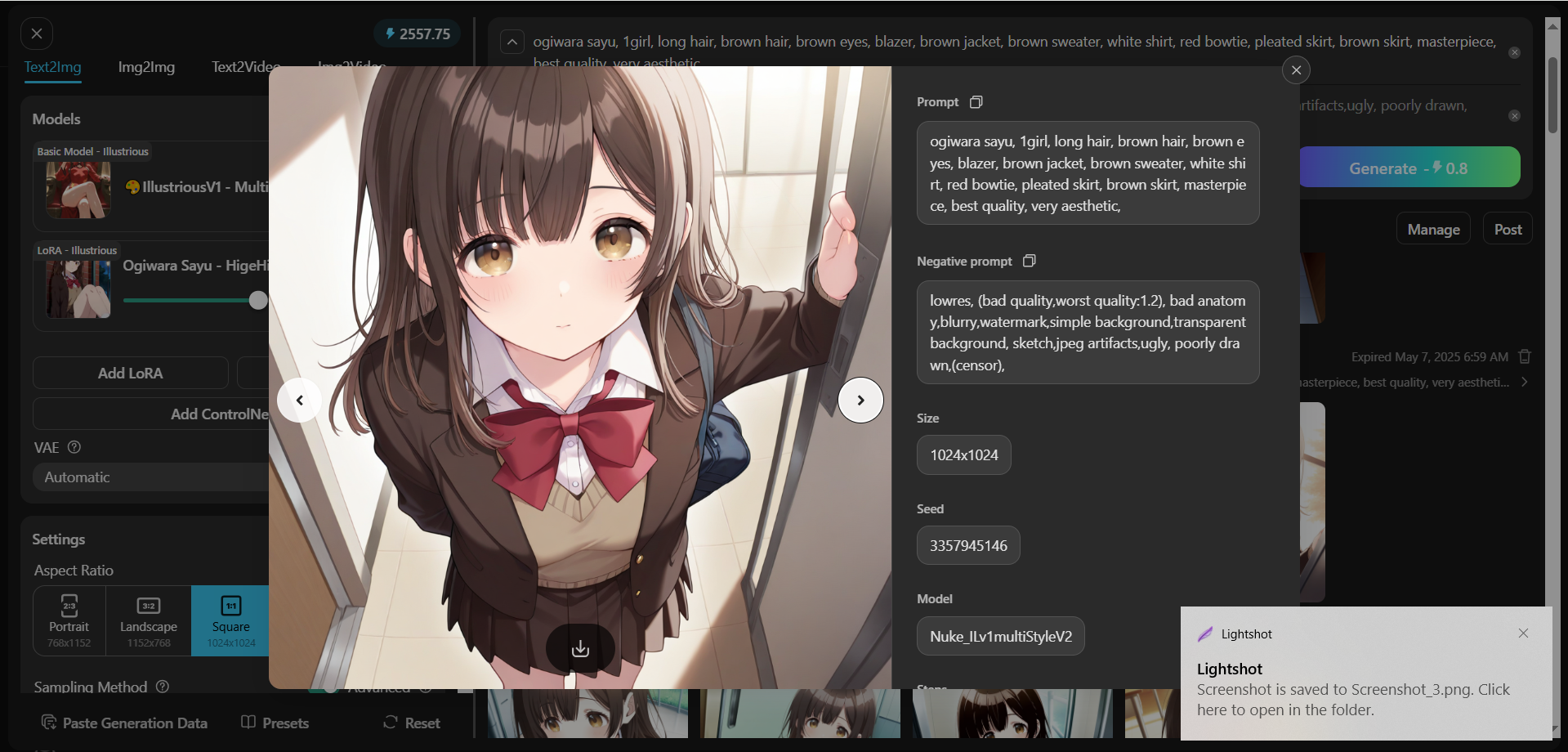Clear the prompt field using x icon
Viewport: 1568px width, 752px height.
coord(1514,52)
